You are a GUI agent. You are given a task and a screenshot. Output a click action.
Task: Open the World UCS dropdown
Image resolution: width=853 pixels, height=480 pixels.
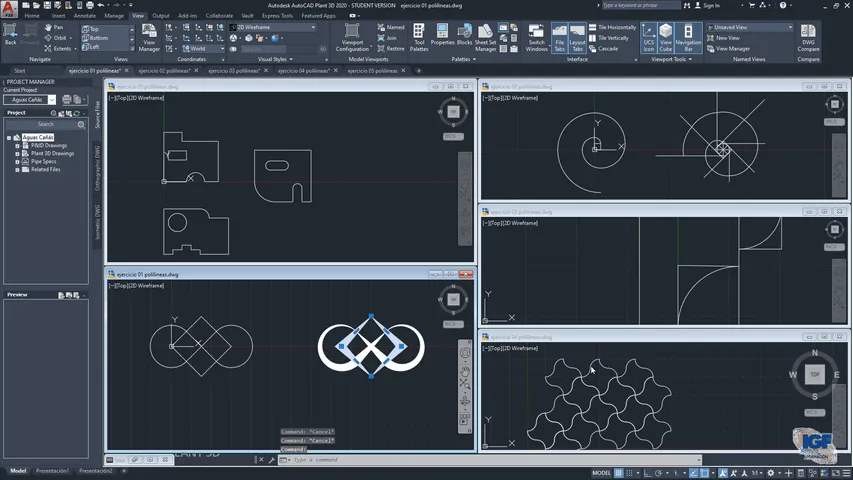203,48
